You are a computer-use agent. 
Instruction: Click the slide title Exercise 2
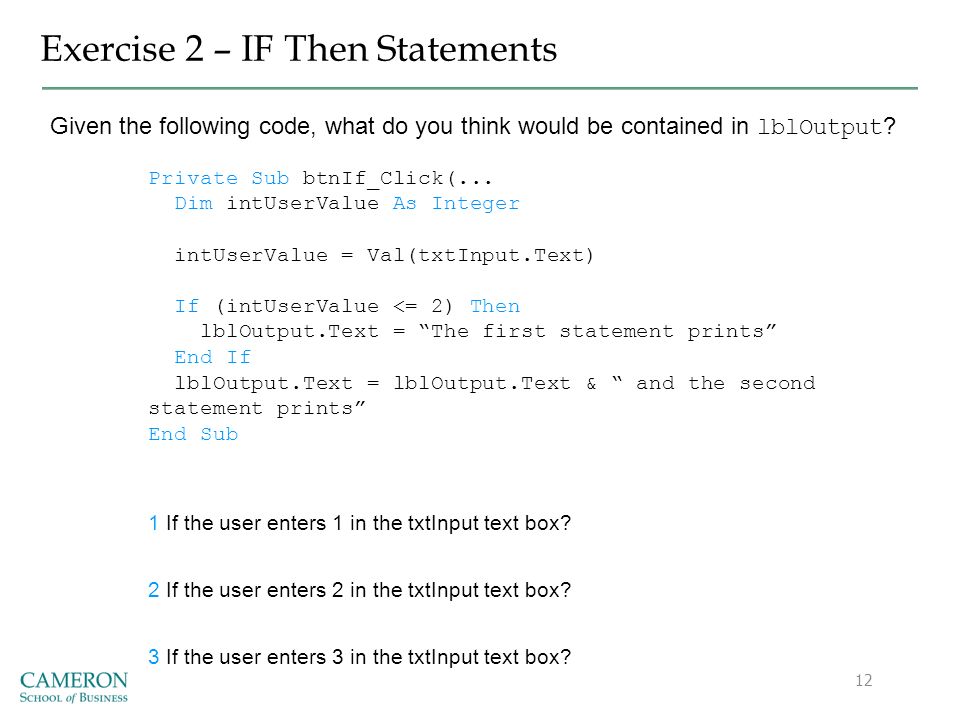pos(299,49)
